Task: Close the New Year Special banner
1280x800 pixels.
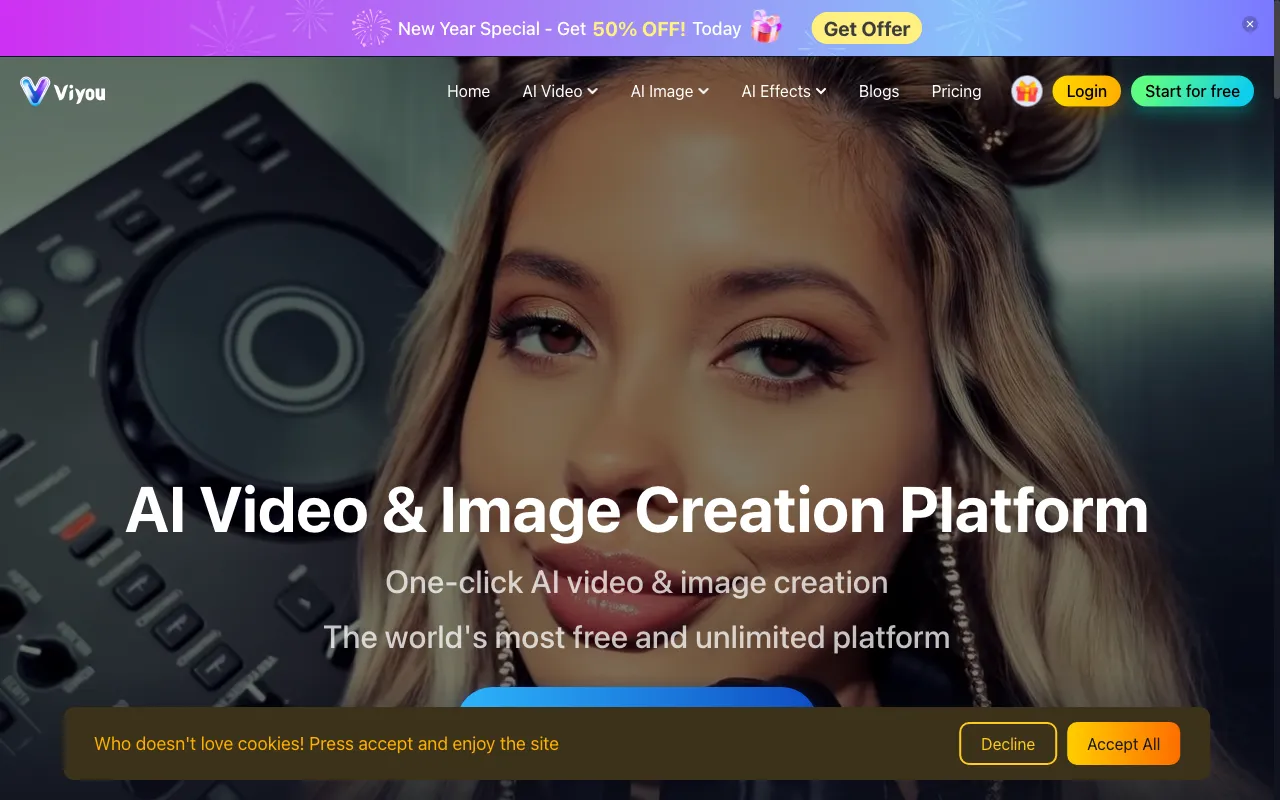Action: pyautogui.click(x=1250, y=24)
